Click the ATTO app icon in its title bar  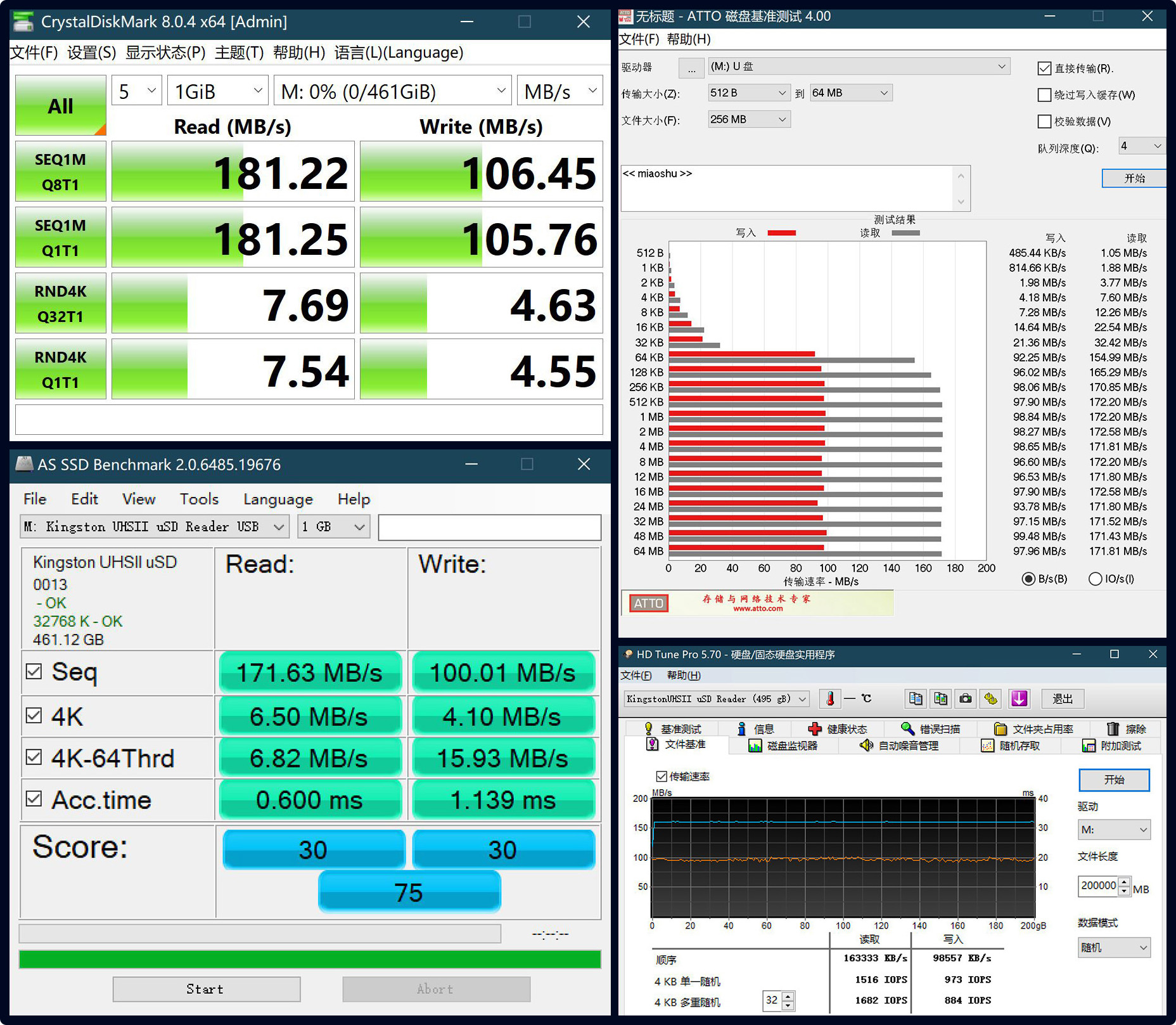tap(625, 16)
